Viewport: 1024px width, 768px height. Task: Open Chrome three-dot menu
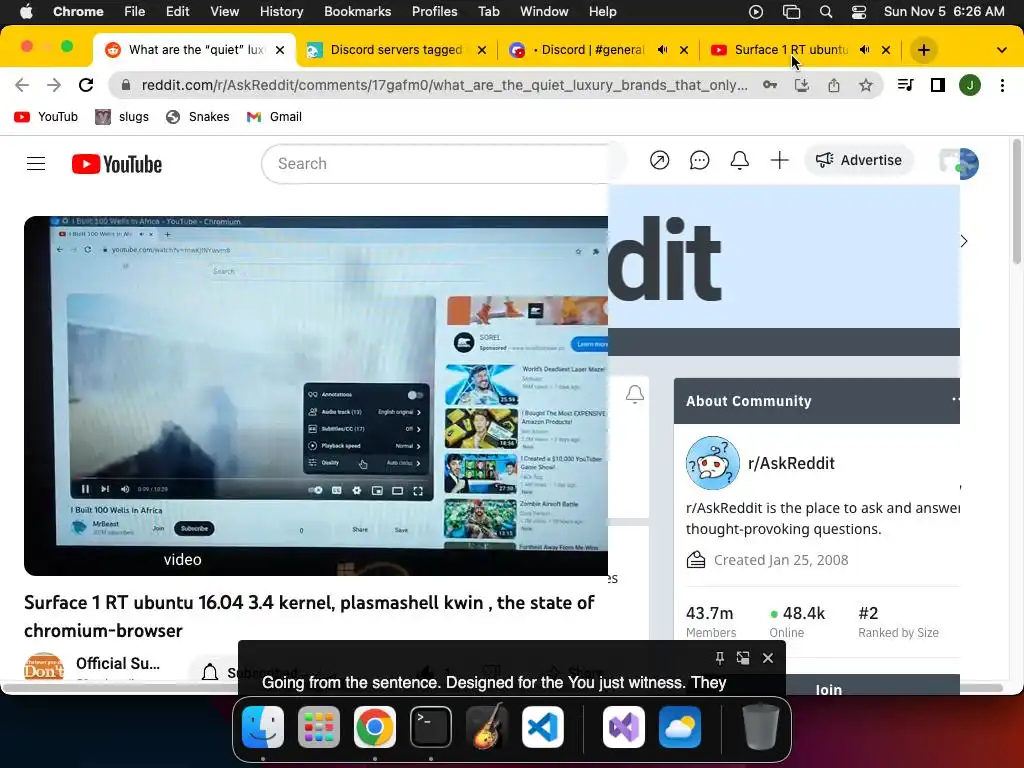pos(1002,85)
